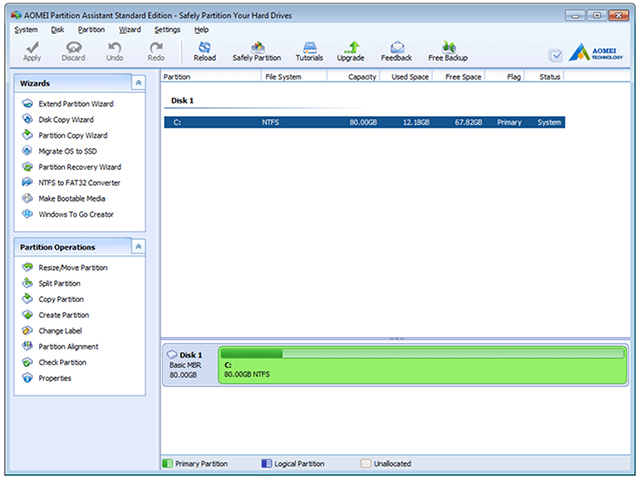Click the Redo arrow icon

pos(156,47)
